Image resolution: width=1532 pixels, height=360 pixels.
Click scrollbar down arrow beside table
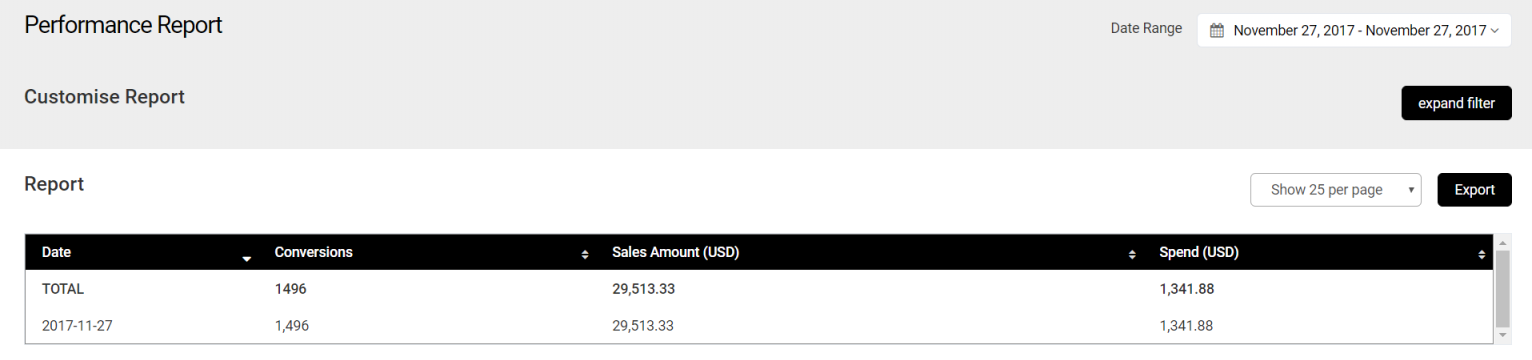(1503, 335)
